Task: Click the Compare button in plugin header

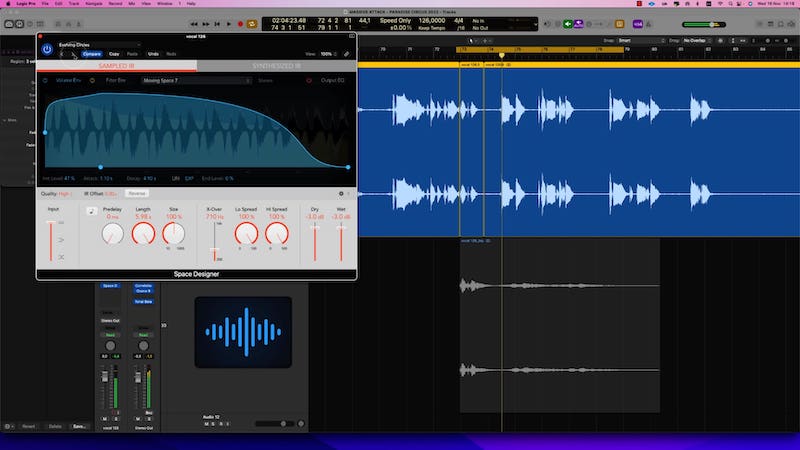Action: click(x=92, y=54)
